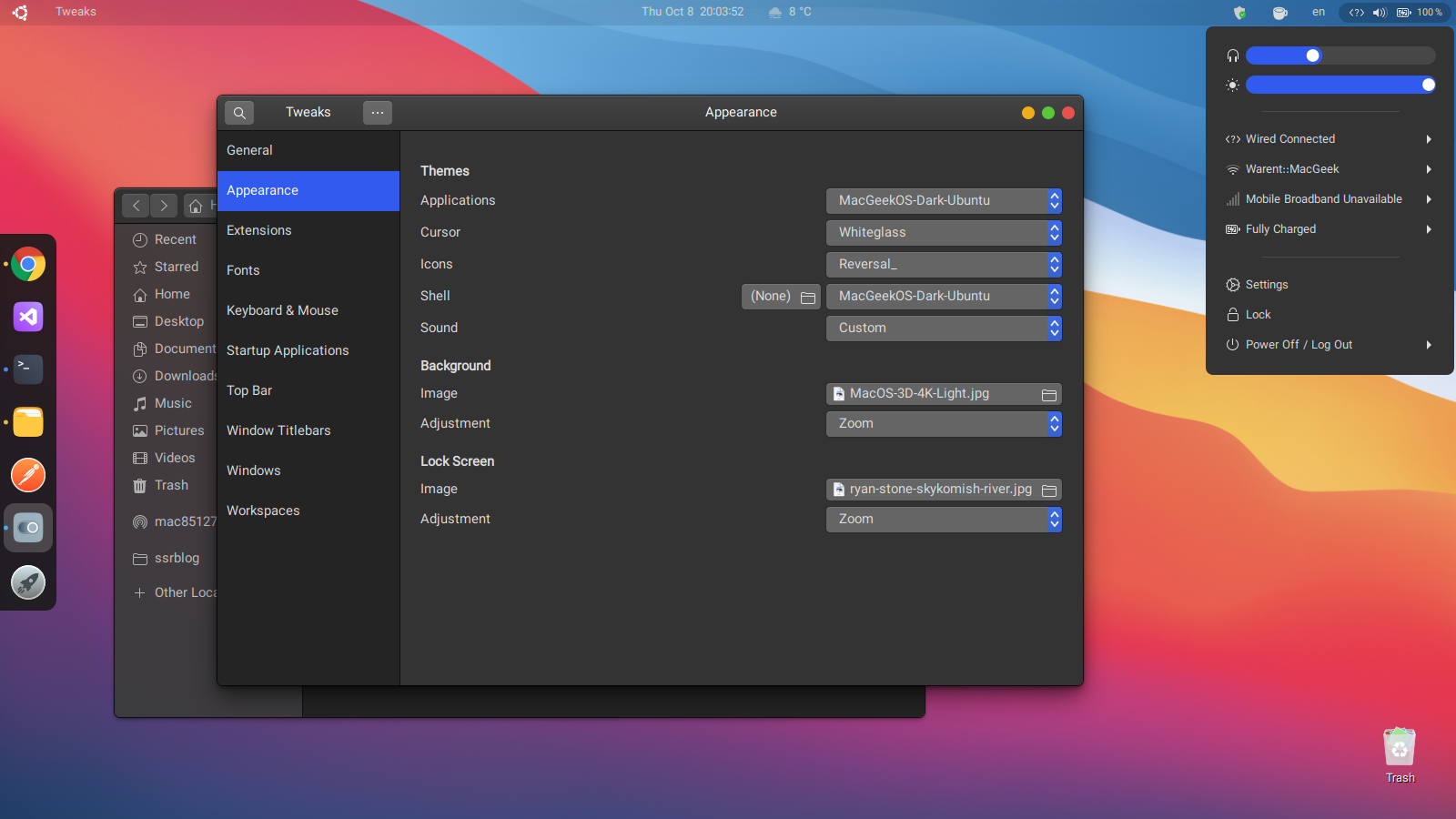
Task: Select General in Tweaks sidebar
Action: (308, 151)
